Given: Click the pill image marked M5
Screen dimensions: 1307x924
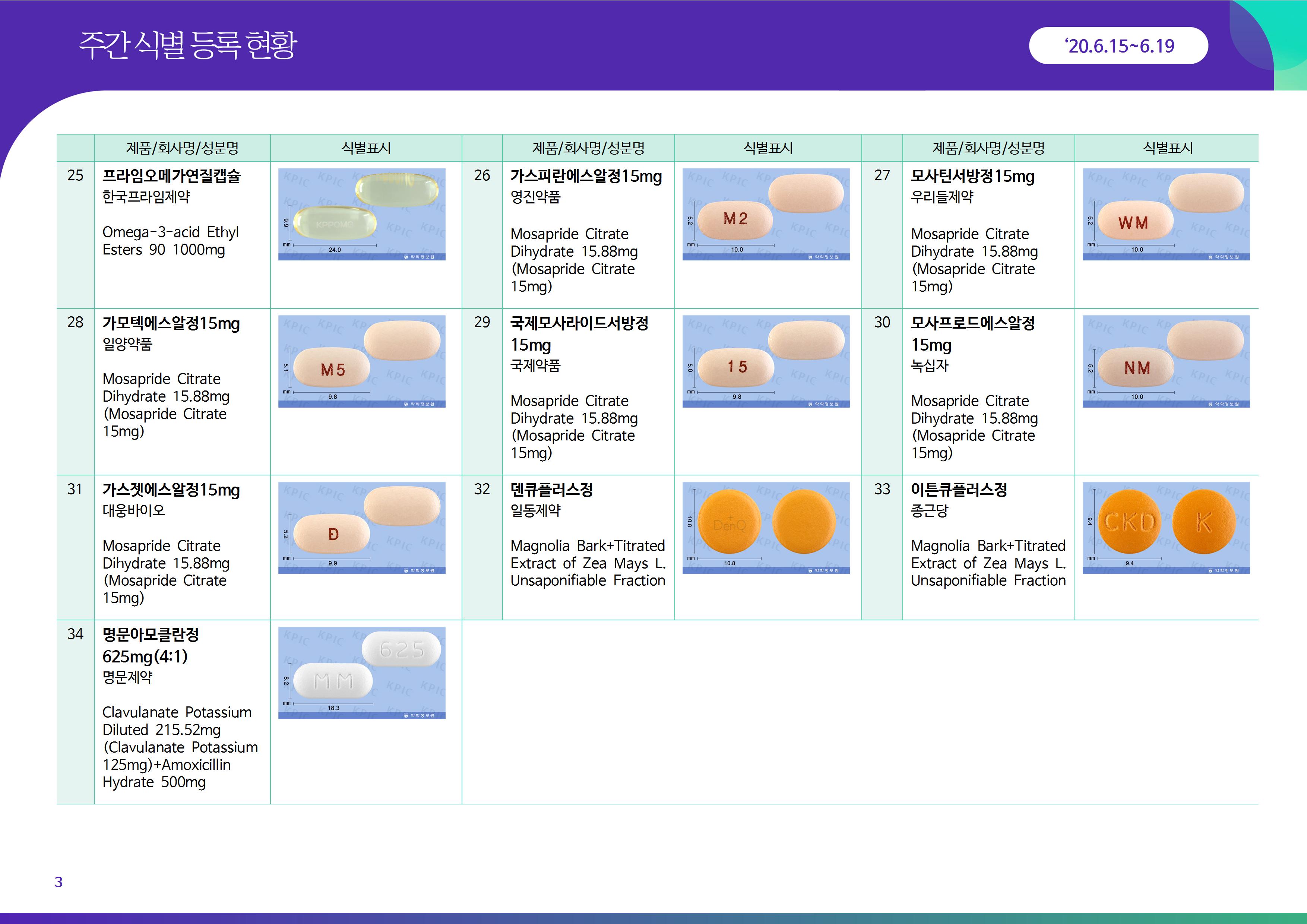Looking at the screenshot, I should (361, 361).
